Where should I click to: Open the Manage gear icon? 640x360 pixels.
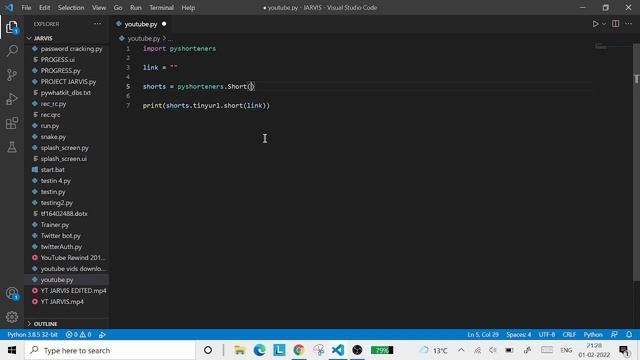tap(12, 317)
